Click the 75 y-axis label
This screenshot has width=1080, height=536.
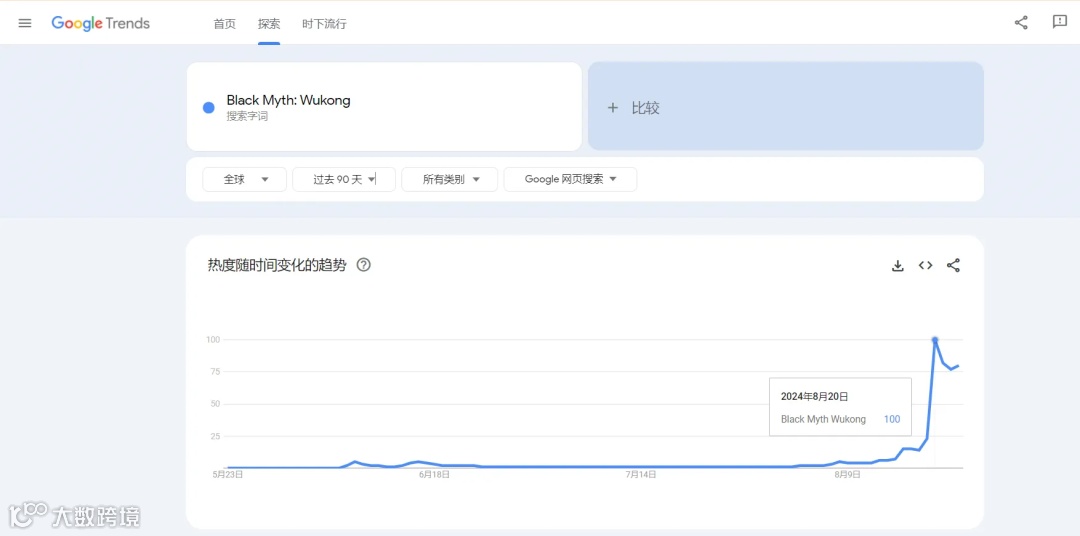(214, 372)
